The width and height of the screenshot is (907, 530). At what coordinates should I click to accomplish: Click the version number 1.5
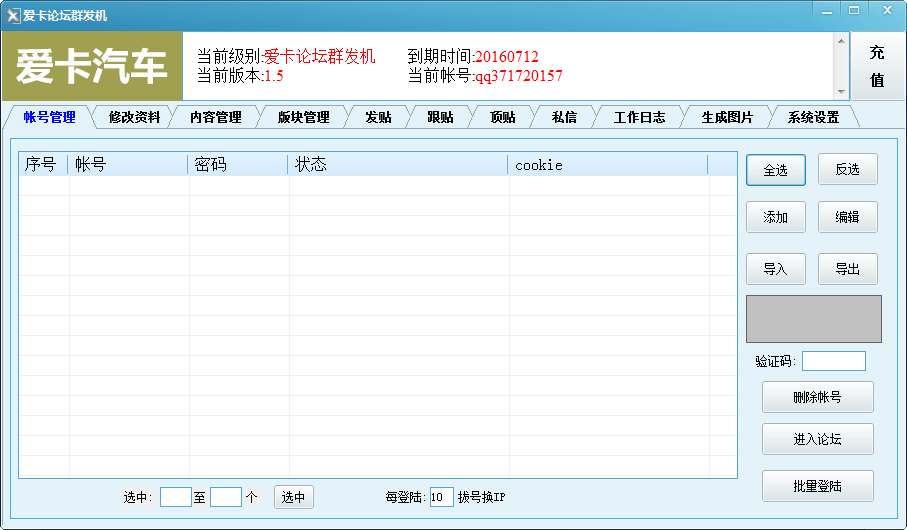point(274,76)
